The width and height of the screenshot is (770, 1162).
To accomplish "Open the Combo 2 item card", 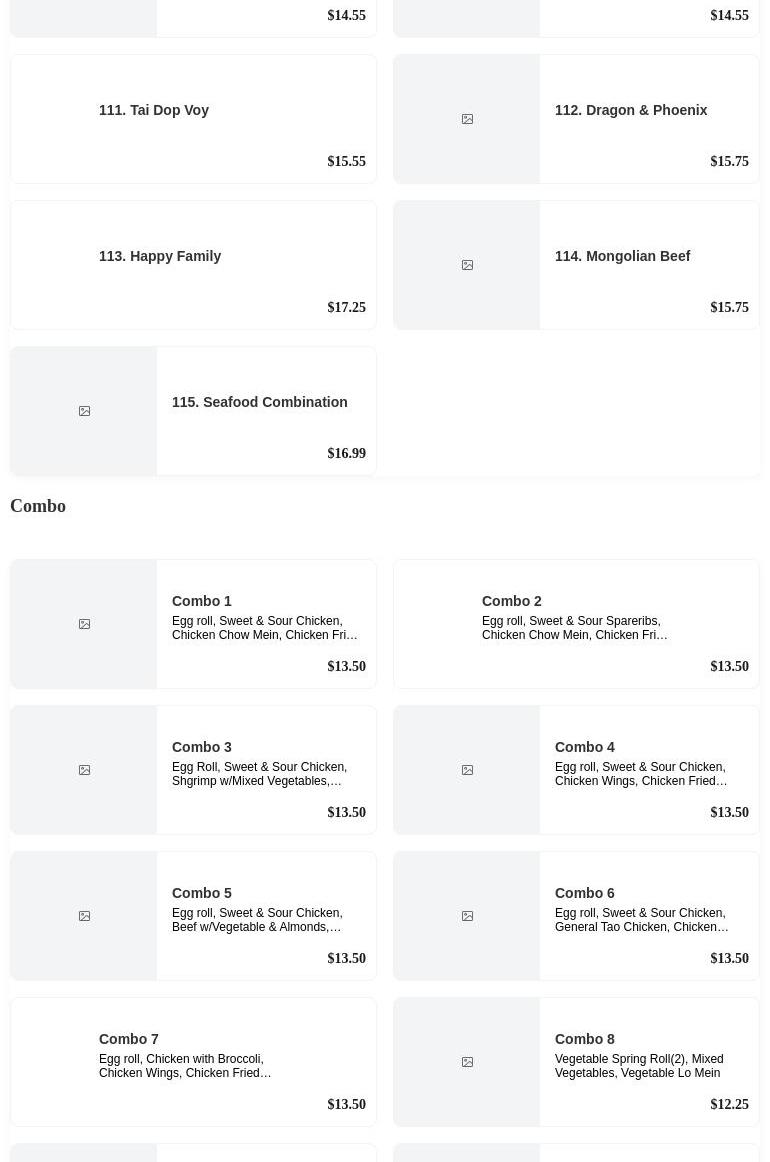I will (576, 624).
